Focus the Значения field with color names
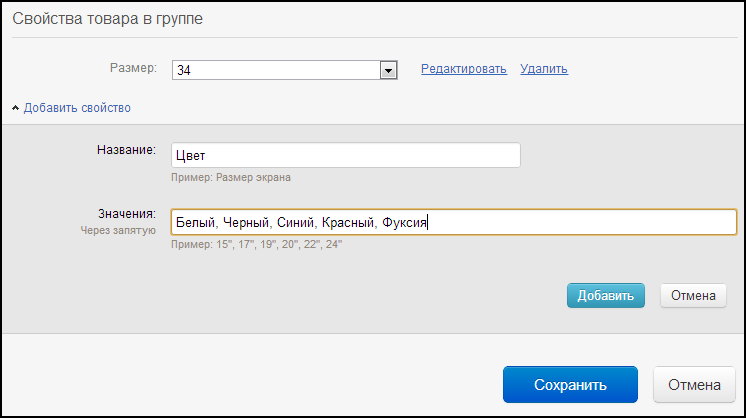The width and height of the screenshot is (746, 418). coord(454,222)
